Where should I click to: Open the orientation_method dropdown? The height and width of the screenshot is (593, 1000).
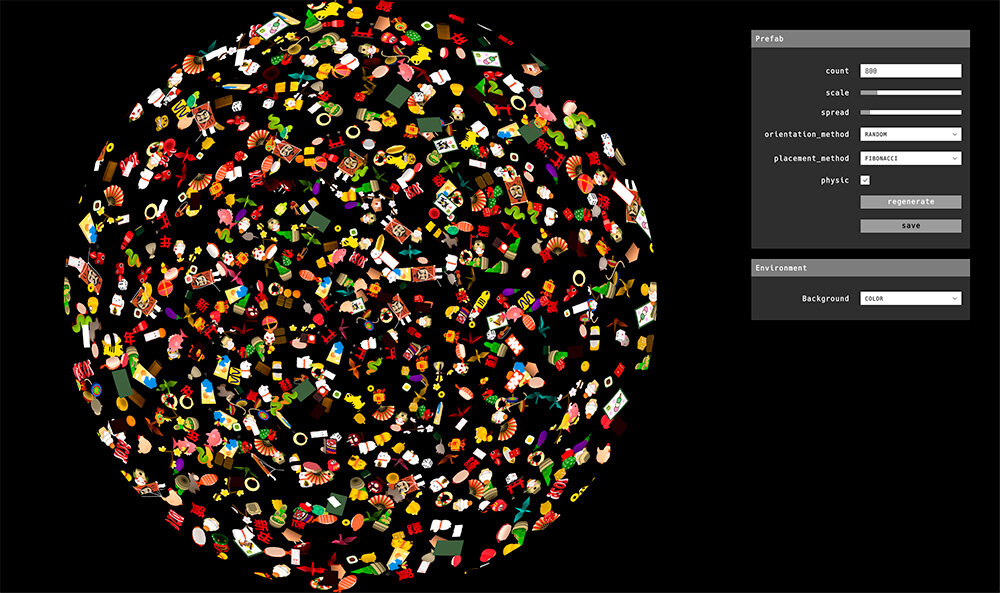[910, 134]
